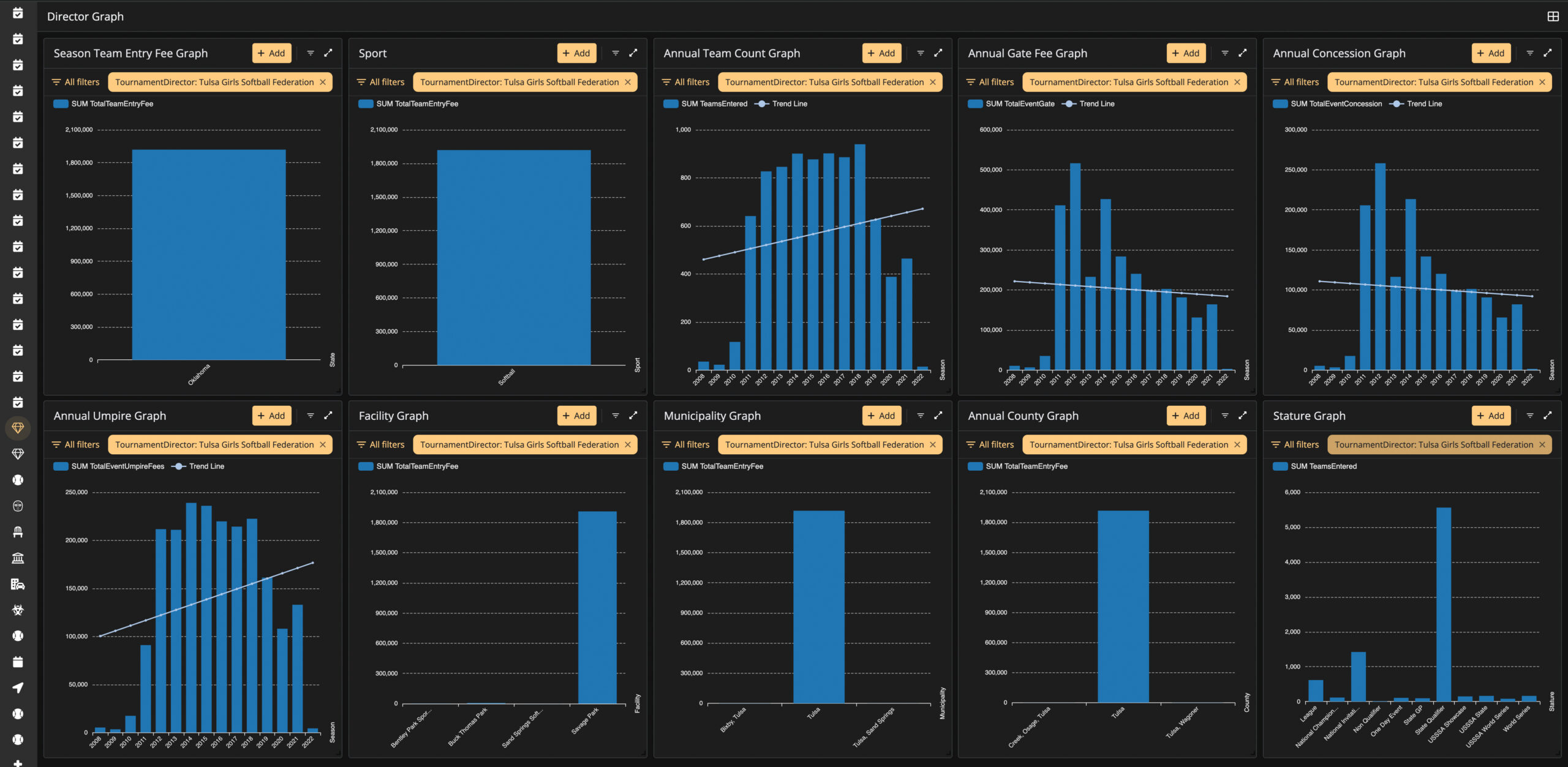
Task: Open All filters in Municipality Graph
Action: tap(686, 444)
